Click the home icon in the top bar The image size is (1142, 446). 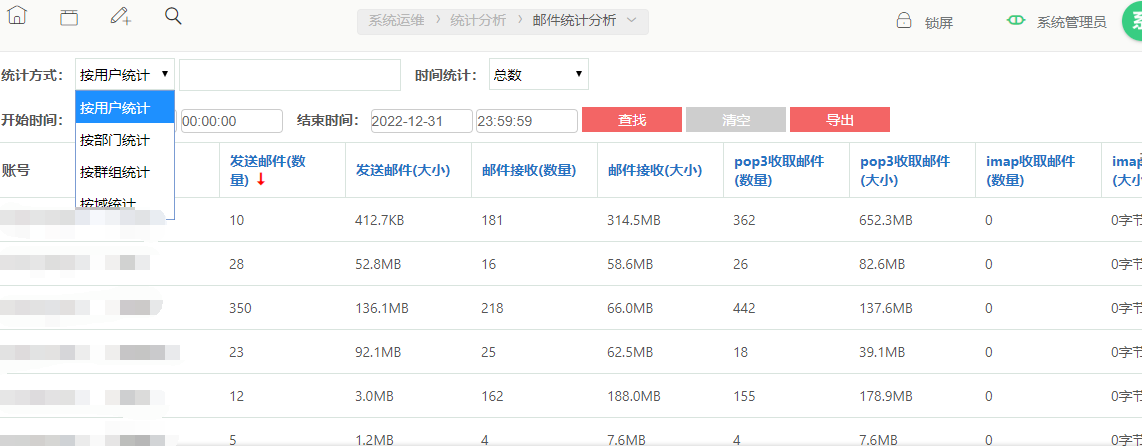pyautogui.click(x=17, y=17)
